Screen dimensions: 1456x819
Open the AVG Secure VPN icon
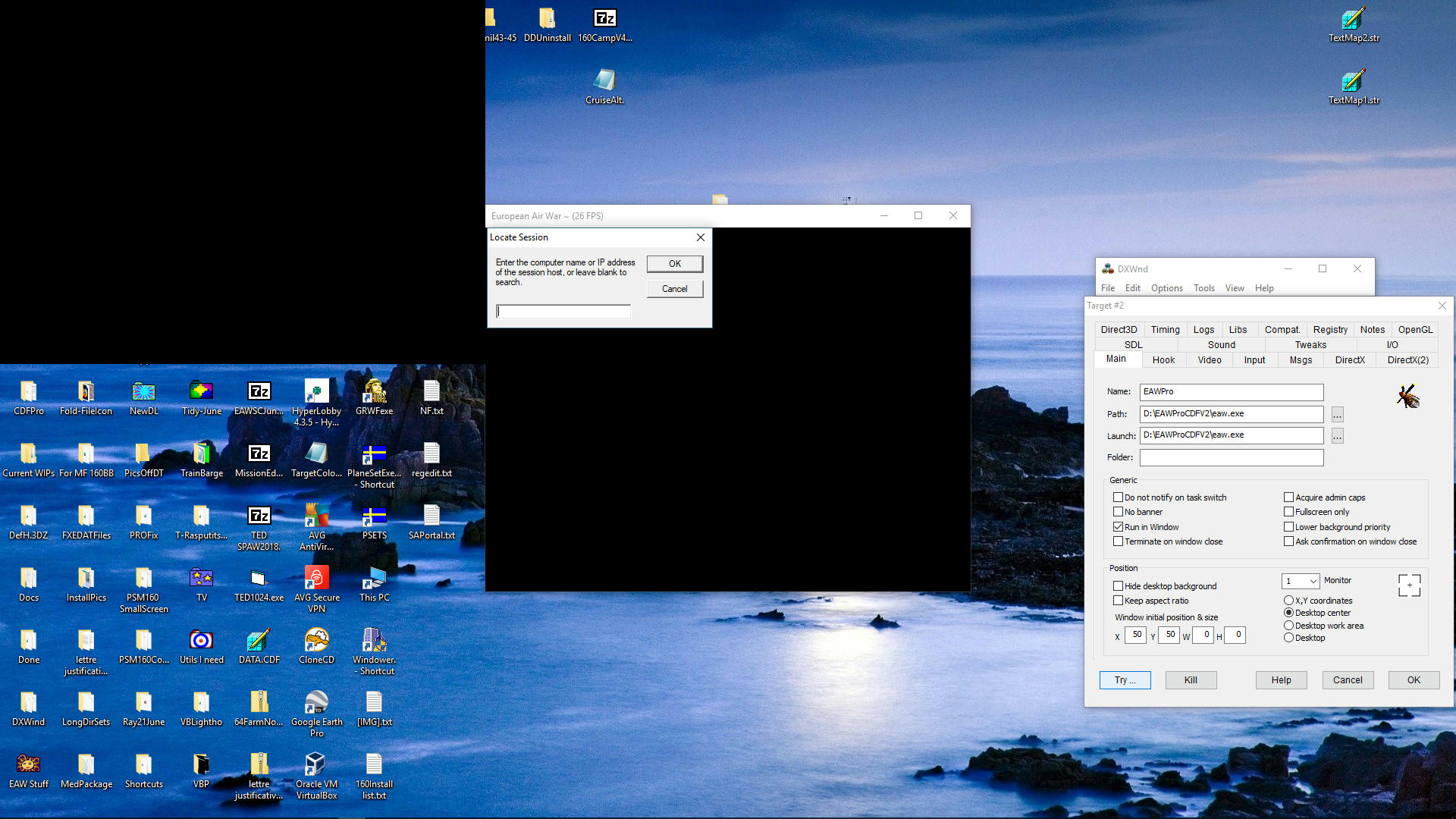pyautogui.click(x=316, y=589)
